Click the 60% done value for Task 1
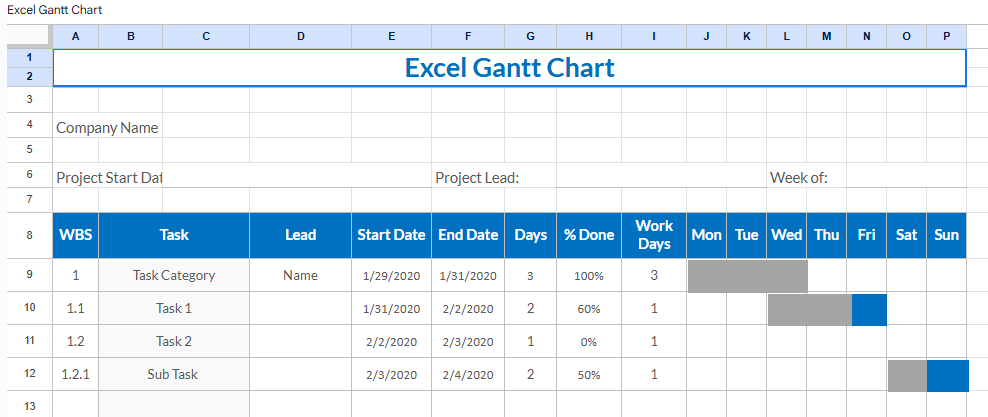The width and height of the screenshot is (988, 417). coord(589,309)
